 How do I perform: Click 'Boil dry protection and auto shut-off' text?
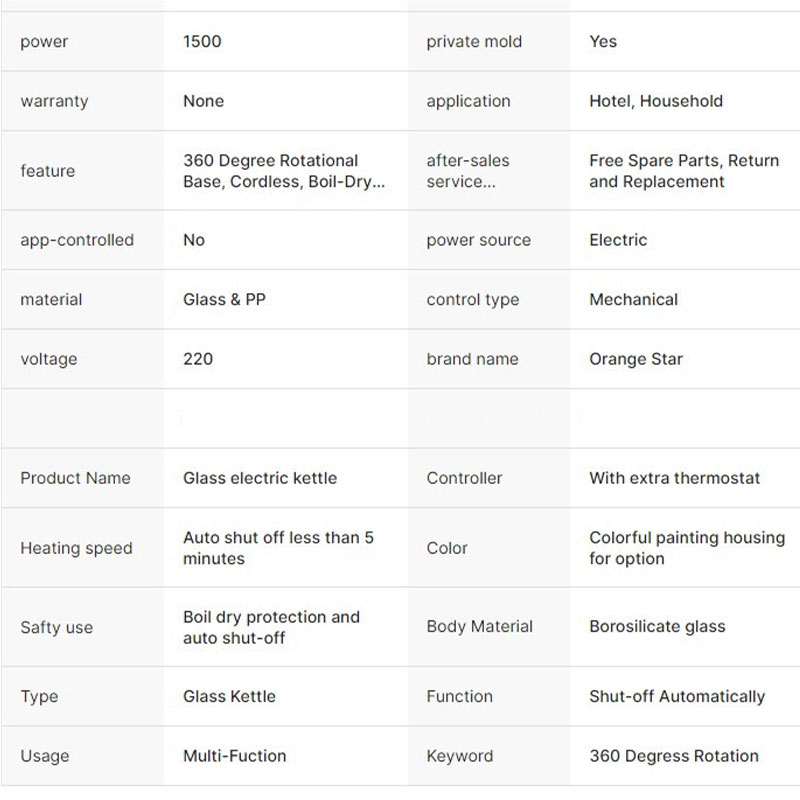(x=271, y=627)
